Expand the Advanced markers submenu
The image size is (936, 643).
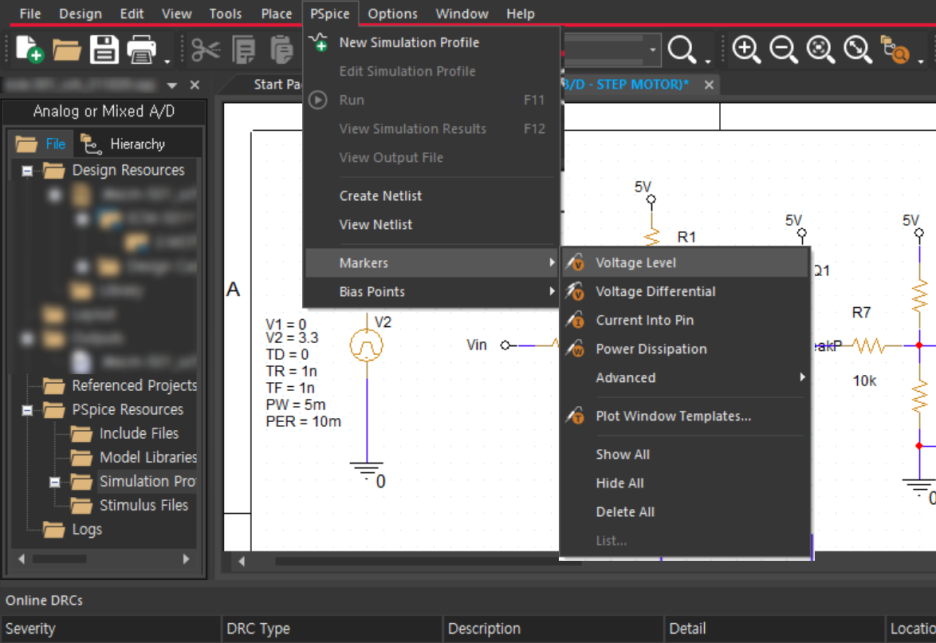point(685,377)
